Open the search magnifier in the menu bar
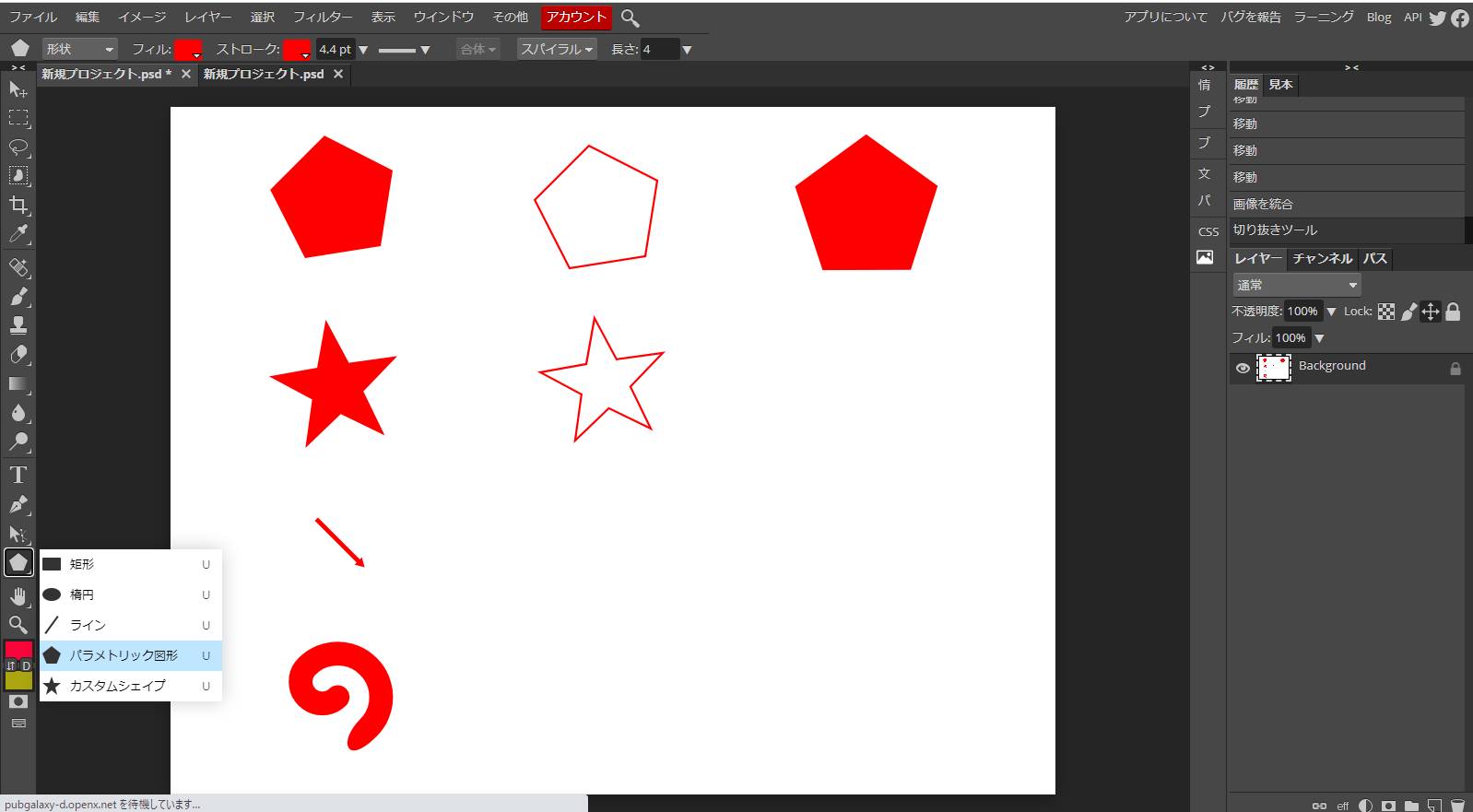Viewport: 1473px width, 812px height. tap(630, 18)
